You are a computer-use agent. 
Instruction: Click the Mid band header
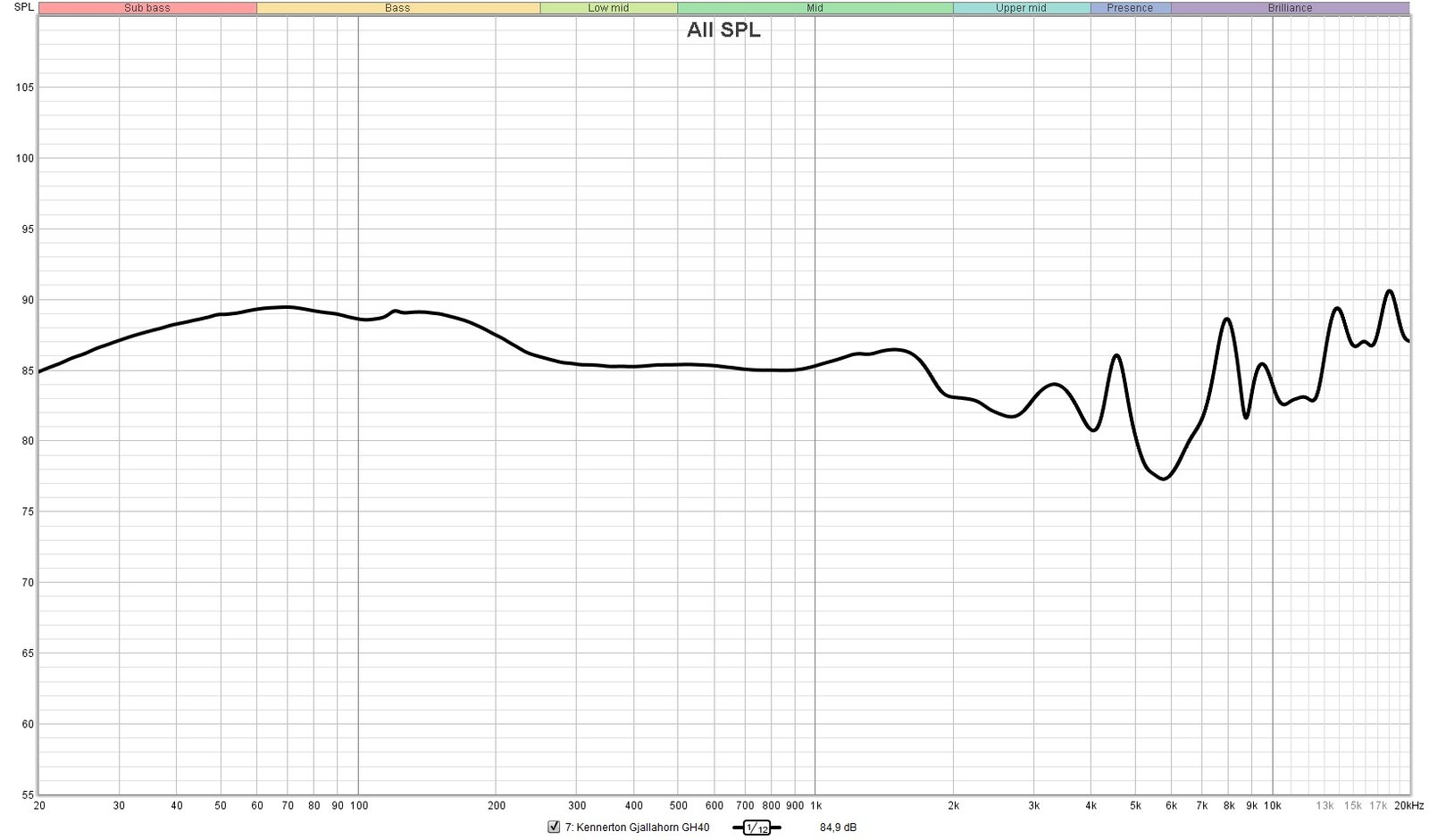point(815,8)
